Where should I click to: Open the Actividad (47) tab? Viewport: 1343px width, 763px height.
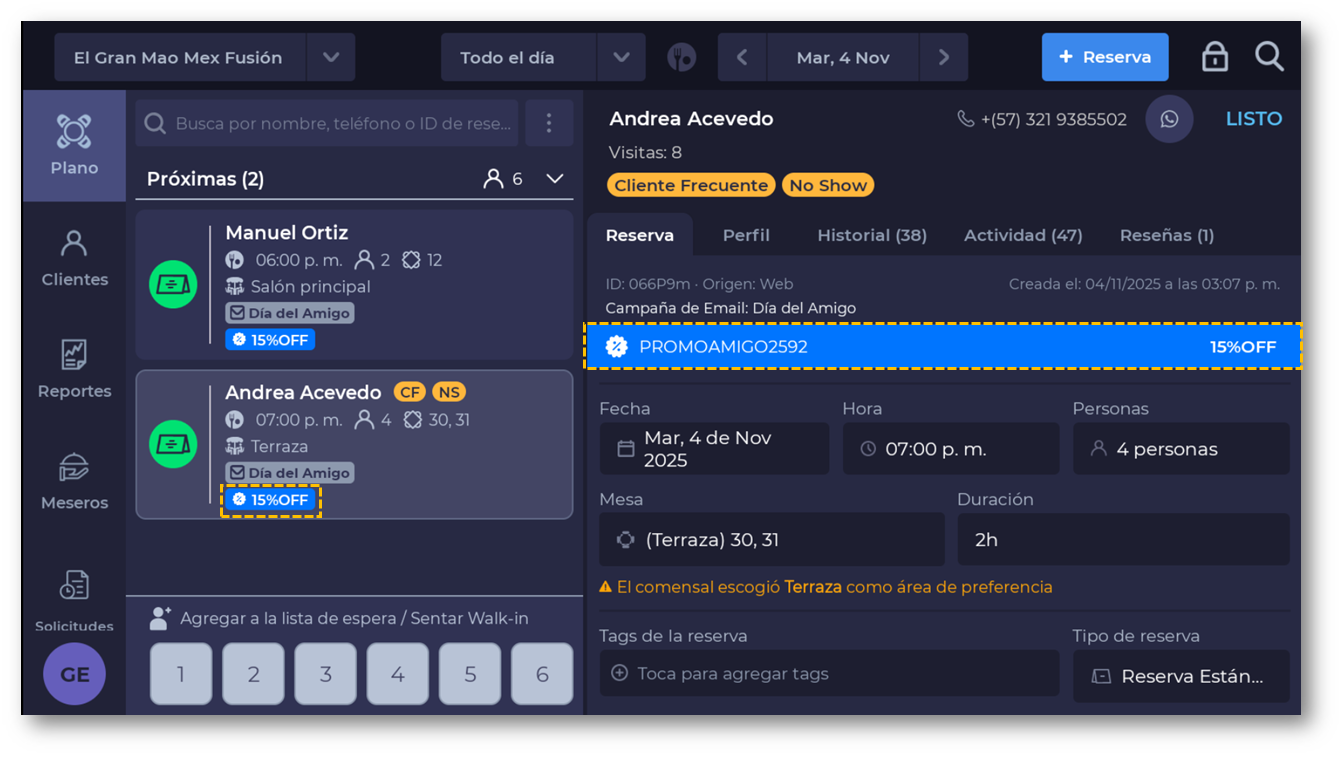pos(1023,236)
